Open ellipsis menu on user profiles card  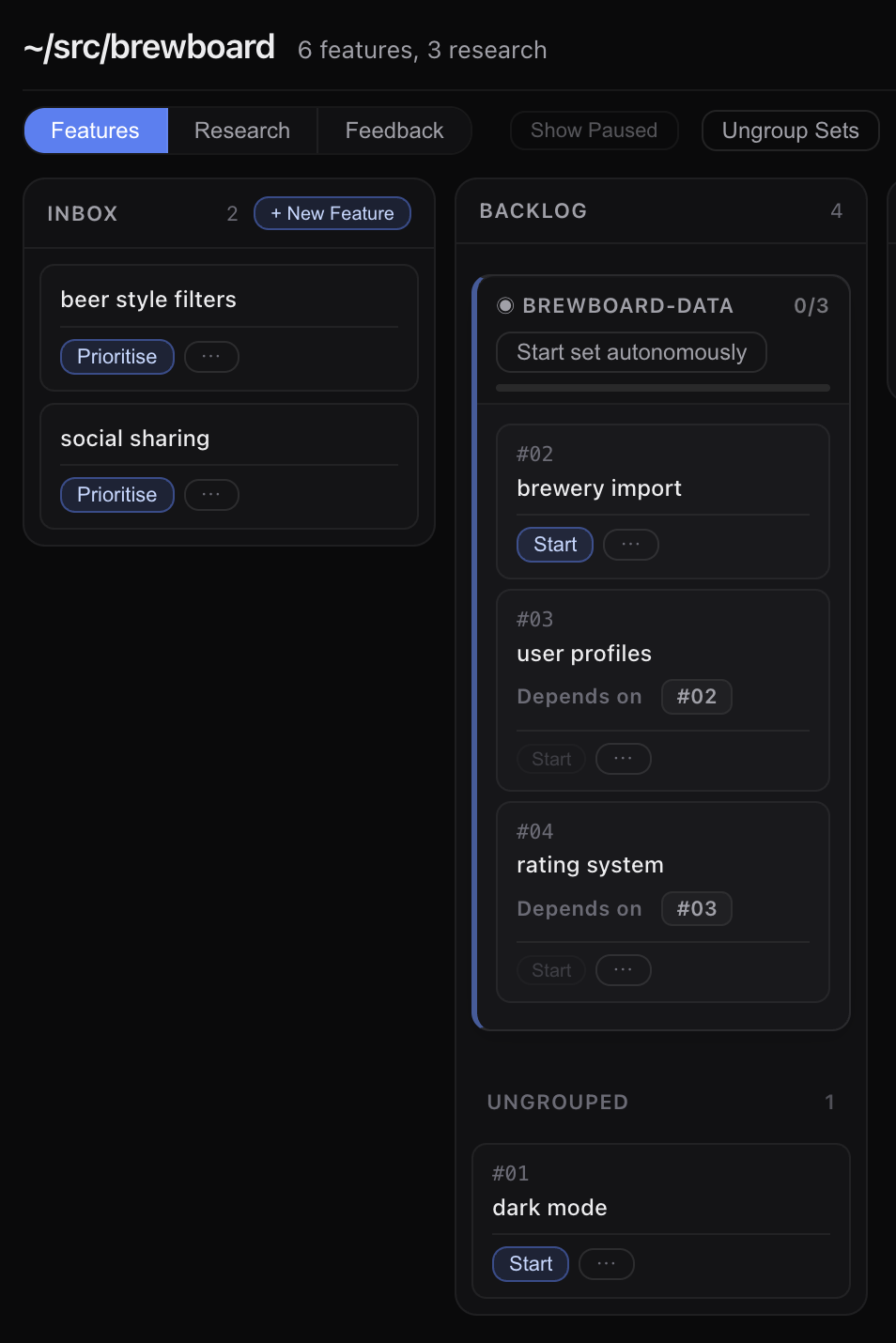(623, 759)
